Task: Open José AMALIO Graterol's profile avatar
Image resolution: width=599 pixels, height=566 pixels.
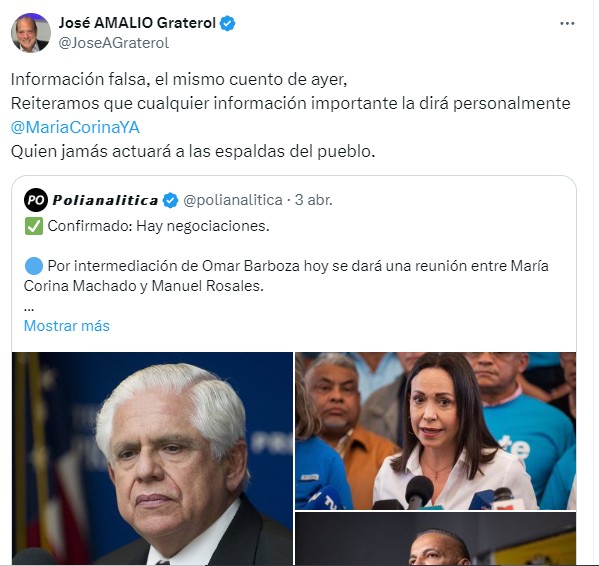Action: (x=31, y=33)
